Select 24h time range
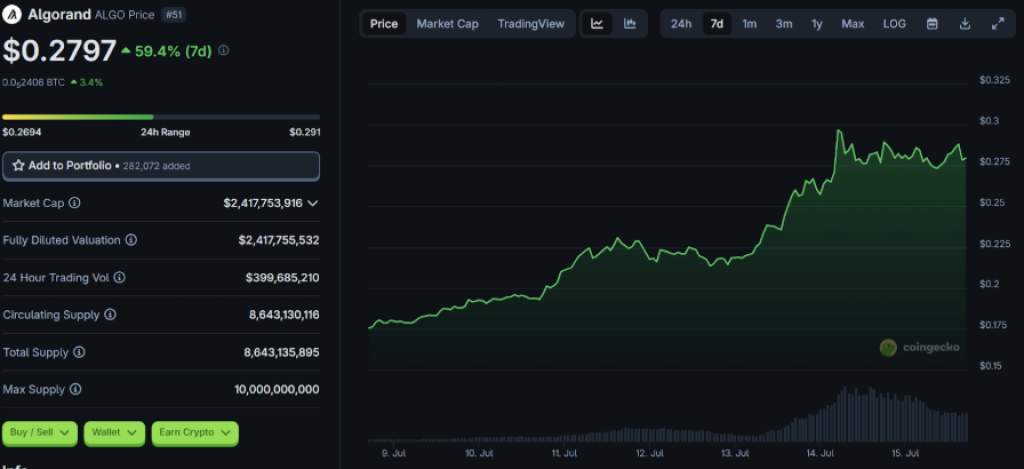 click(681, 24)
